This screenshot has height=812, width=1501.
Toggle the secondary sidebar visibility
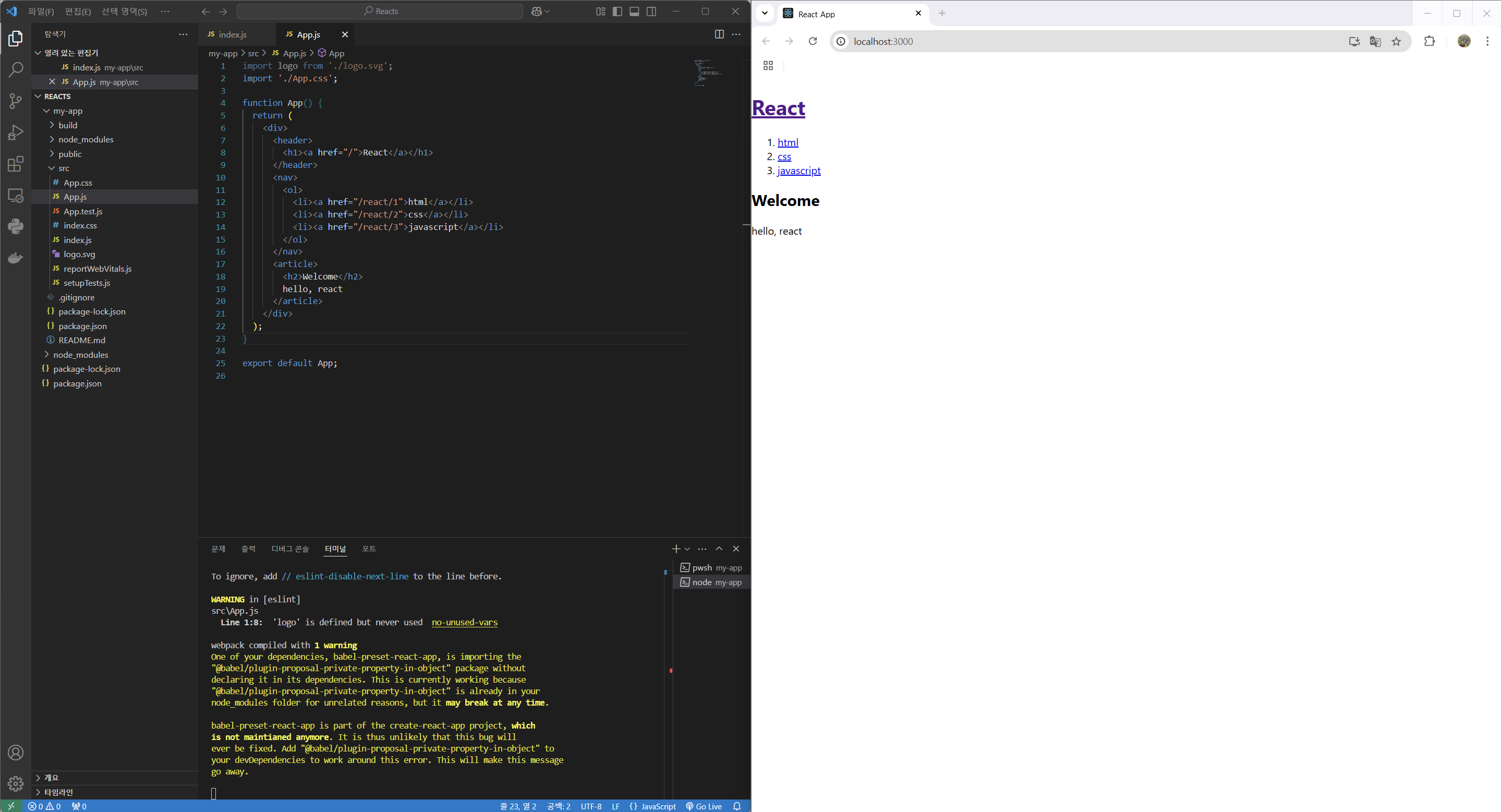[x=651, y=11]
